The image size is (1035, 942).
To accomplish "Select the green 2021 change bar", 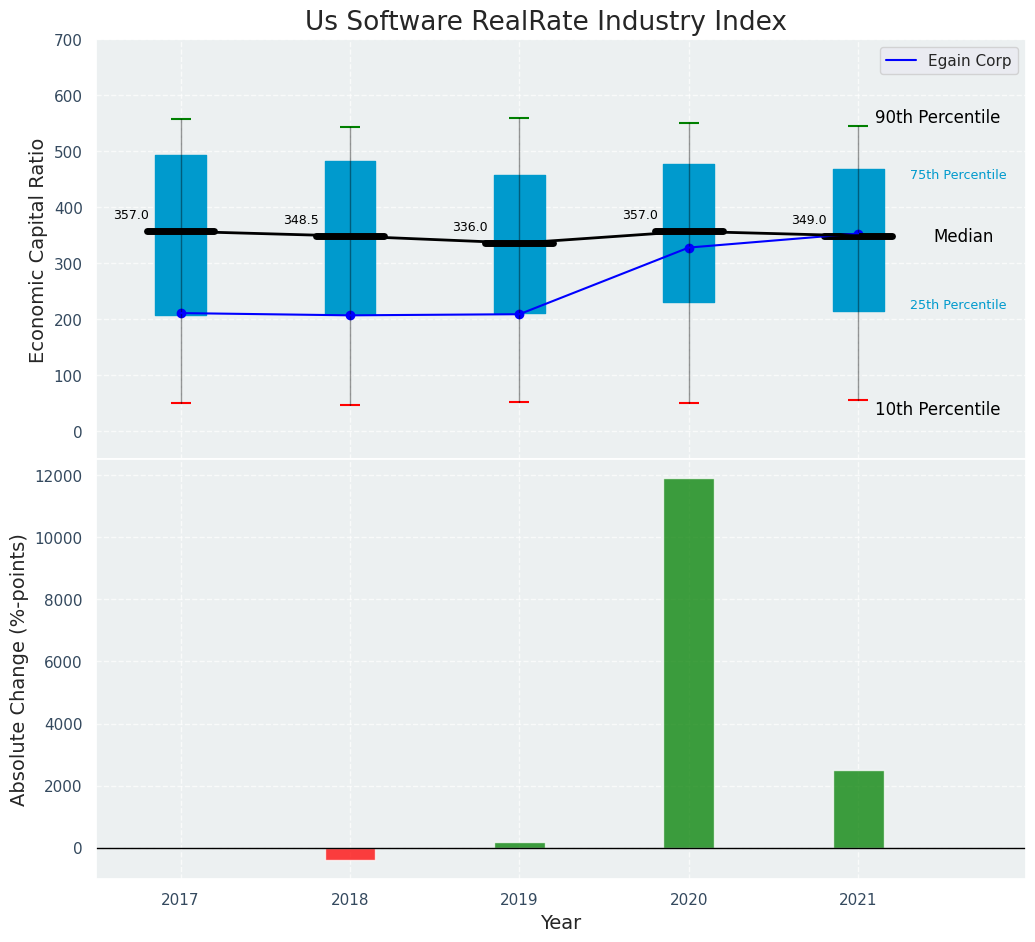I will [858, 809].
